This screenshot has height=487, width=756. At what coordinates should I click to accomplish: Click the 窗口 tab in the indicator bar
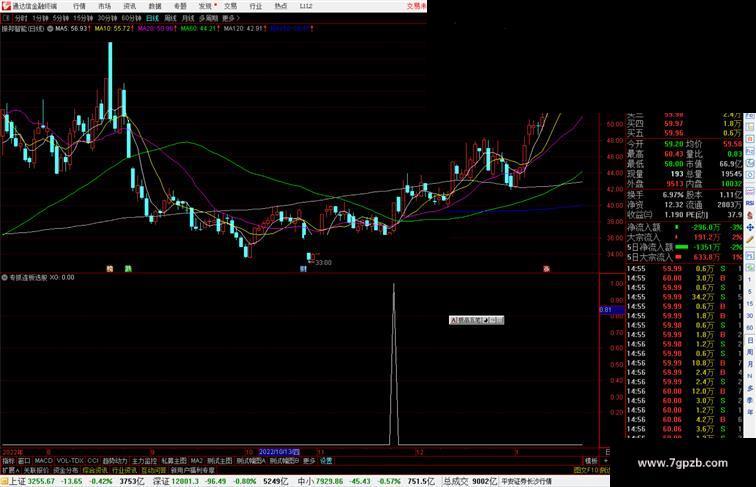pos(24,461)
